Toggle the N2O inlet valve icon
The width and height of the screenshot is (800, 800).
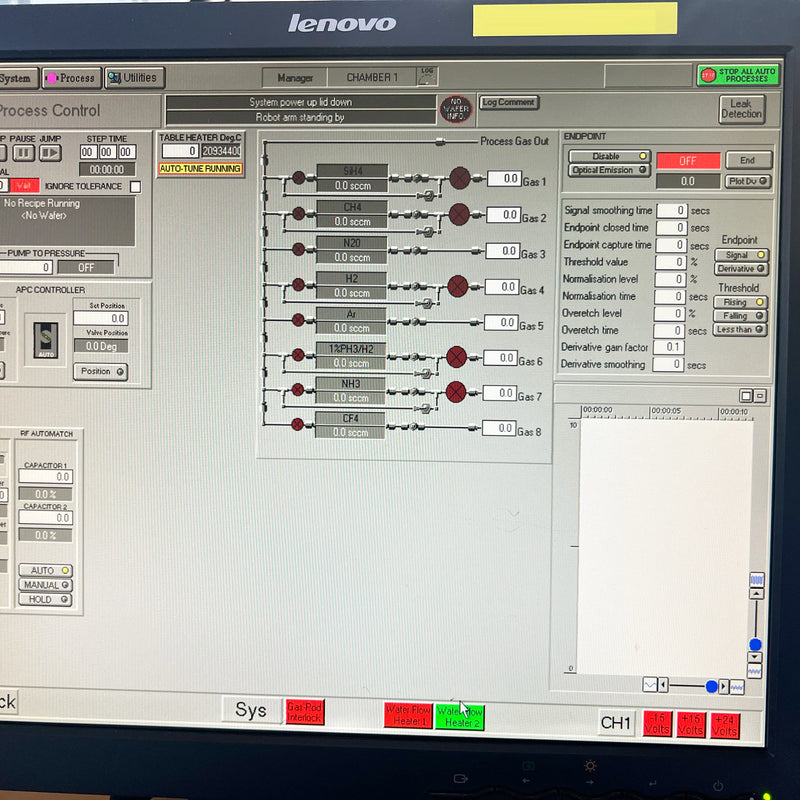[x=298, y=249]
